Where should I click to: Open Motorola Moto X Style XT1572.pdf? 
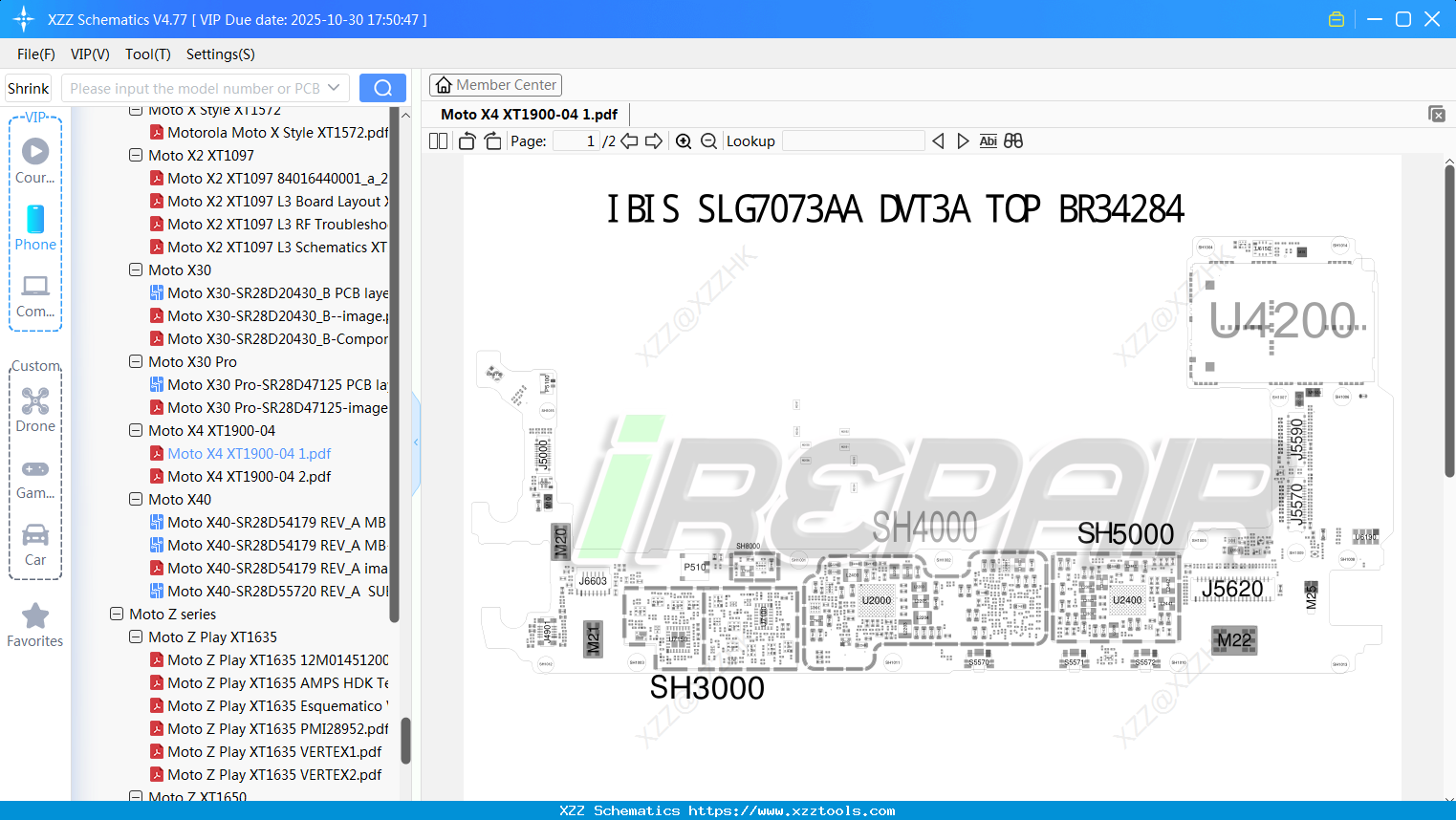[269, 132]
